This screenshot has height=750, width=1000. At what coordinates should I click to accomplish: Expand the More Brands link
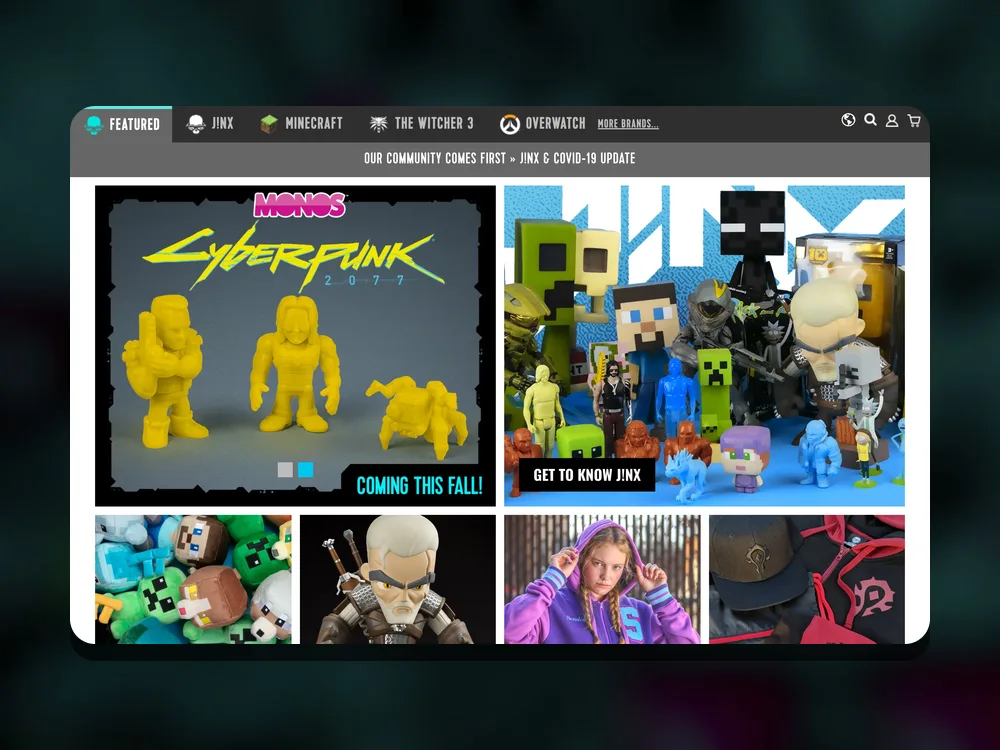click(628, 124)
